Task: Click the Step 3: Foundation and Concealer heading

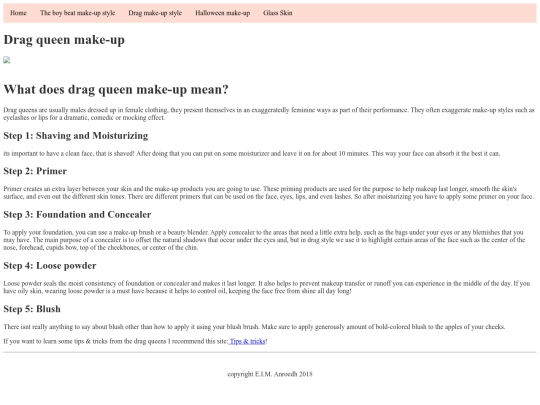Action: click(77, 215)
